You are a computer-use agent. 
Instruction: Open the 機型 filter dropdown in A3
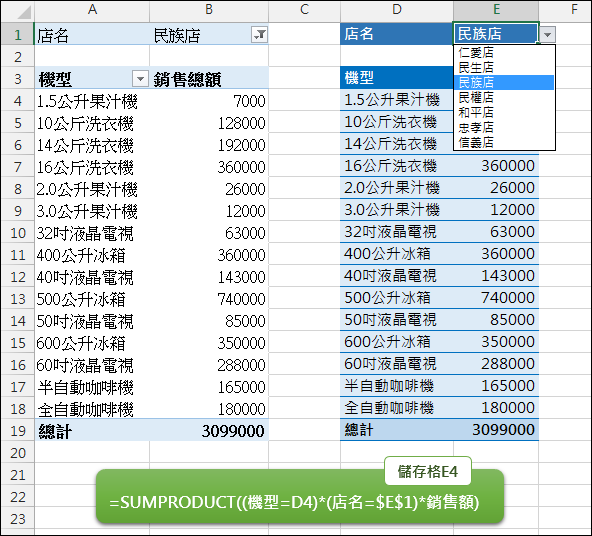[140, 79]
